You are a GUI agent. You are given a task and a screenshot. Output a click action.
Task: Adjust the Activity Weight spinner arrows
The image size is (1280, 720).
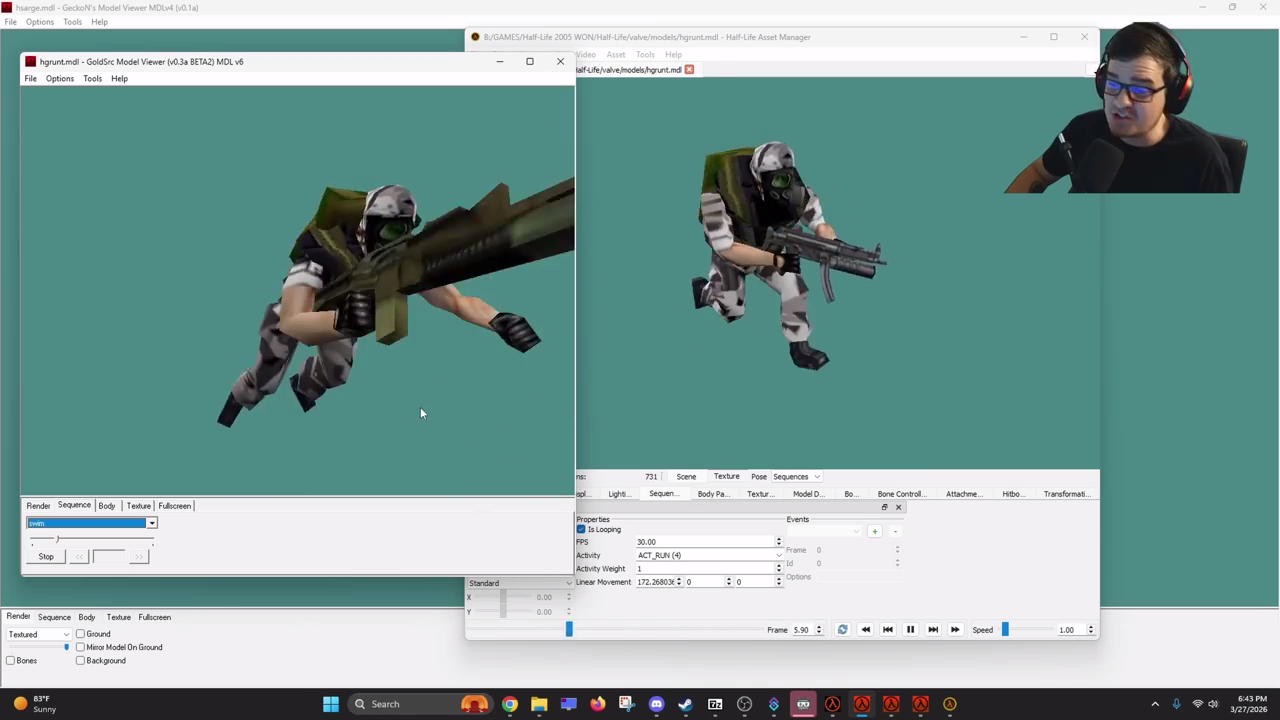pos(779,569)
